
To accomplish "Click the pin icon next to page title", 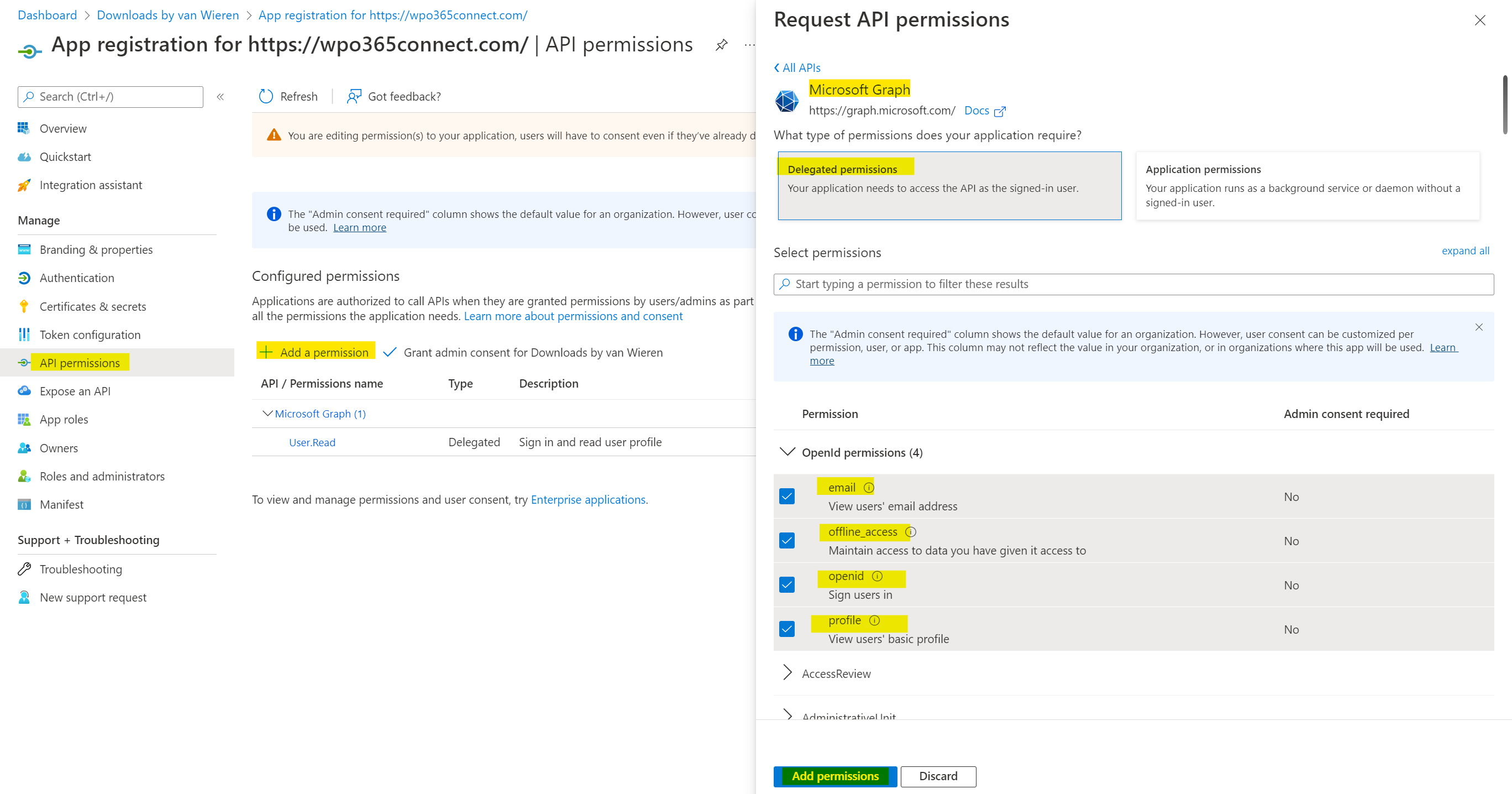I will coord(721,45).
